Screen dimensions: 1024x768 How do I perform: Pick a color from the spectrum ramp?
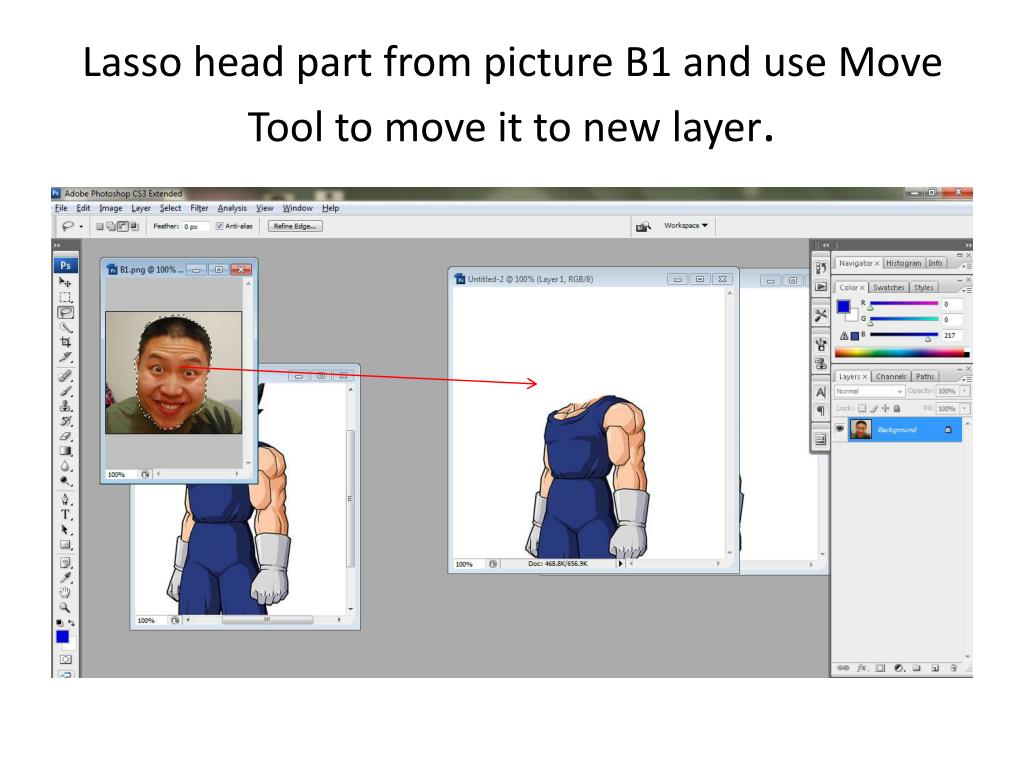(901, 353)
